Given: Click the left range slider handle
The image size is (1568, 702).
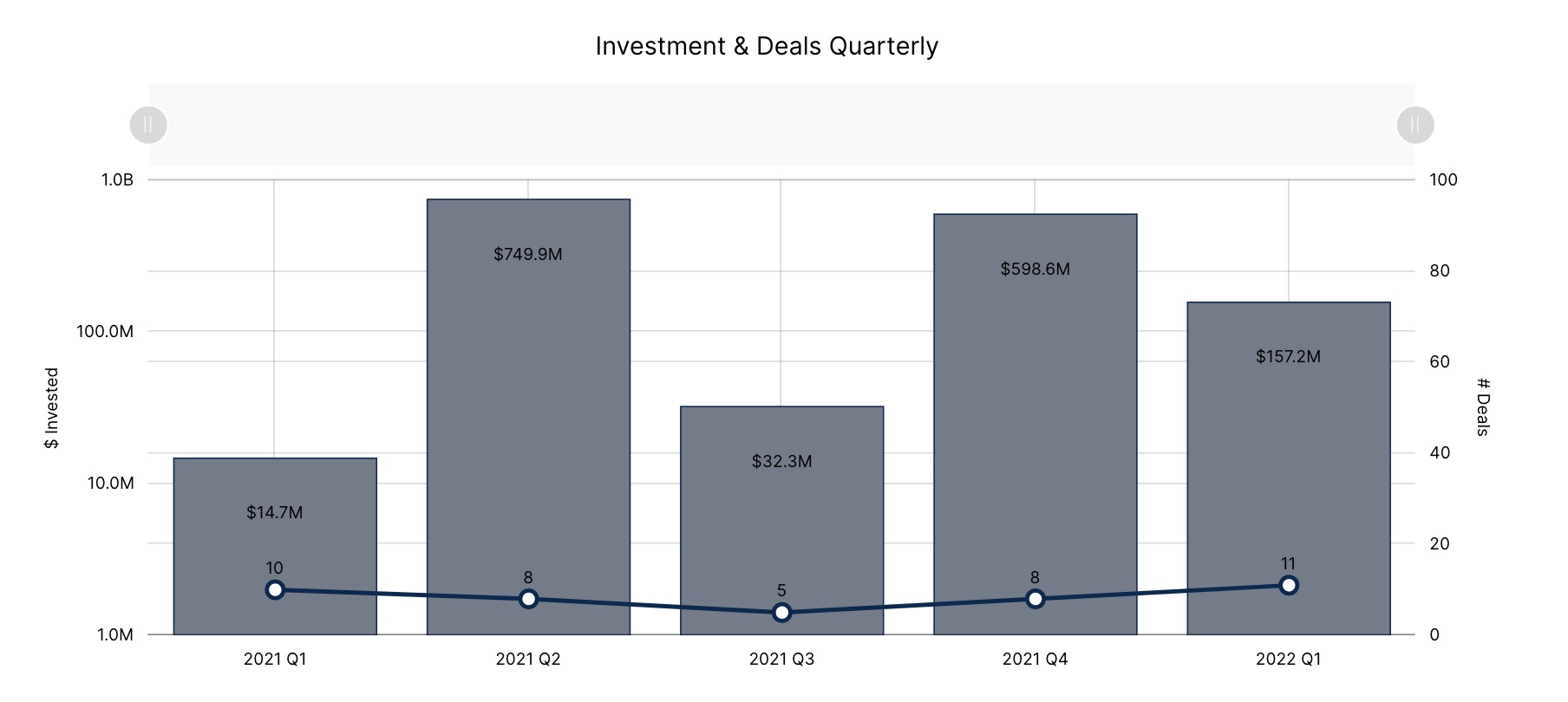Looking at the screenshot, I should (x=148, y=125).
